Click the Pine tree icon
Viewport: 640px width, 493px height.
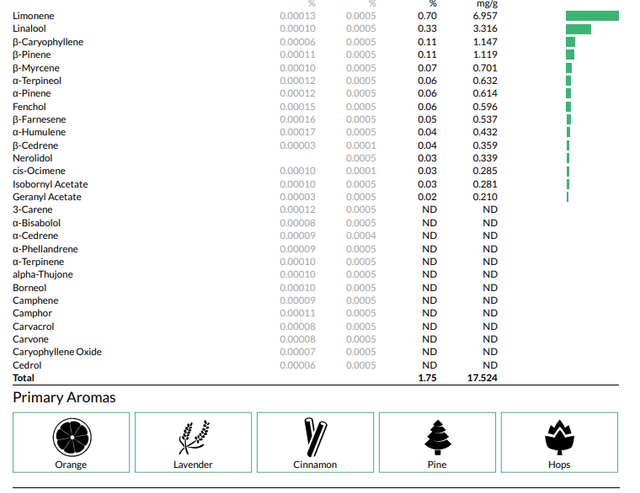[438, 437]
